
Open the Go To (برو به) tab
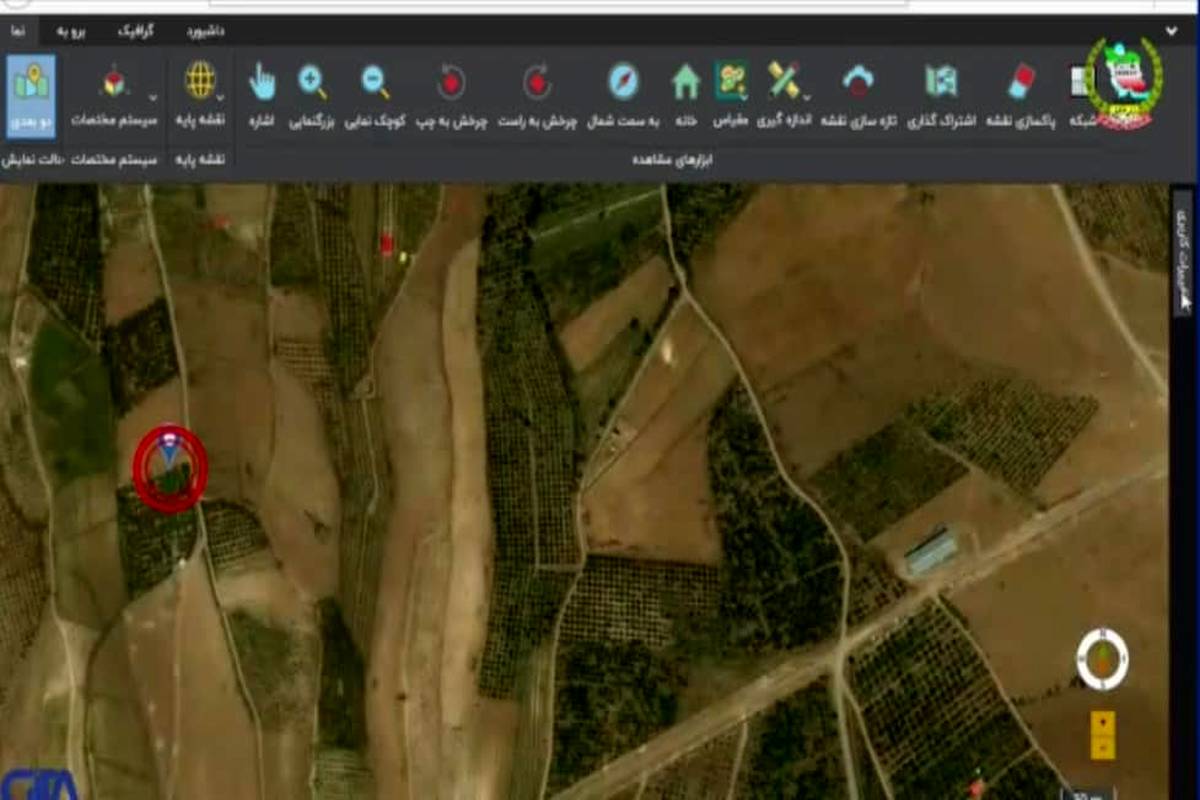click(71, 31)
